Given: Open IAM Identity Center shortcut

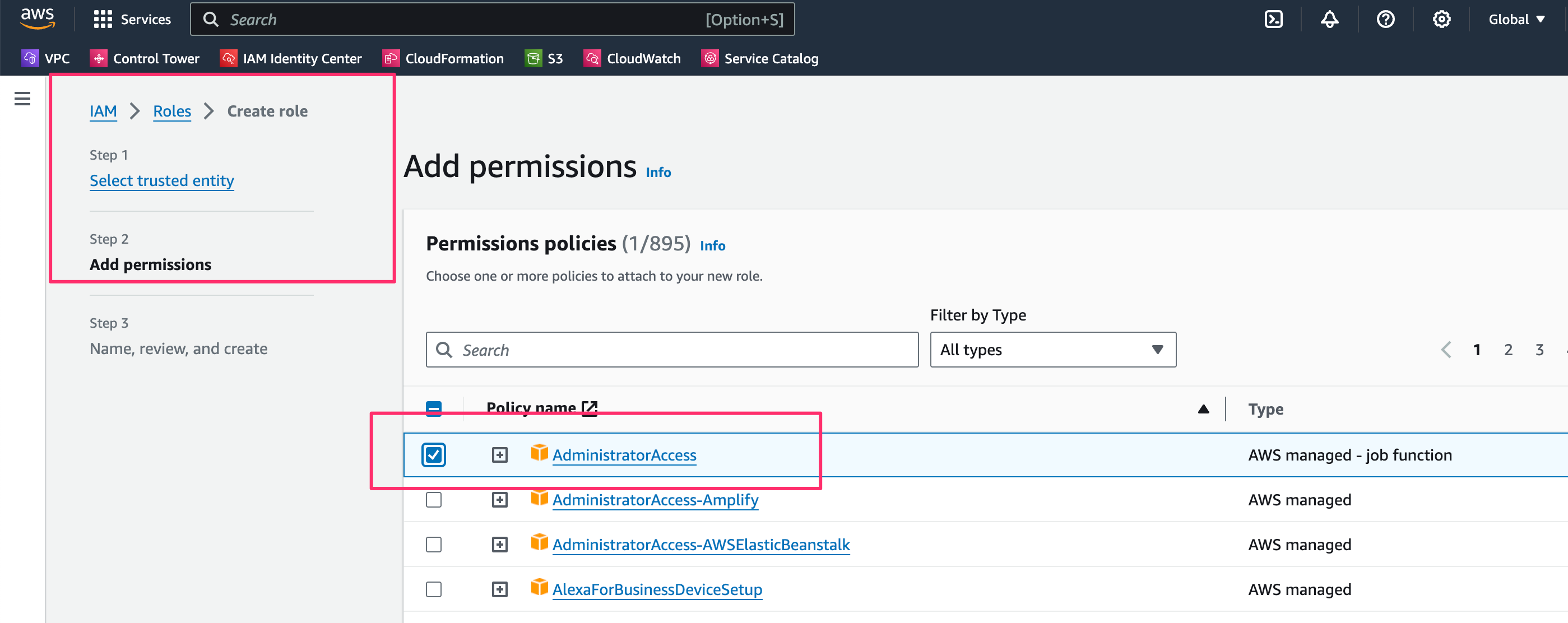Looking at the screenshot, I should click(291, 58).
